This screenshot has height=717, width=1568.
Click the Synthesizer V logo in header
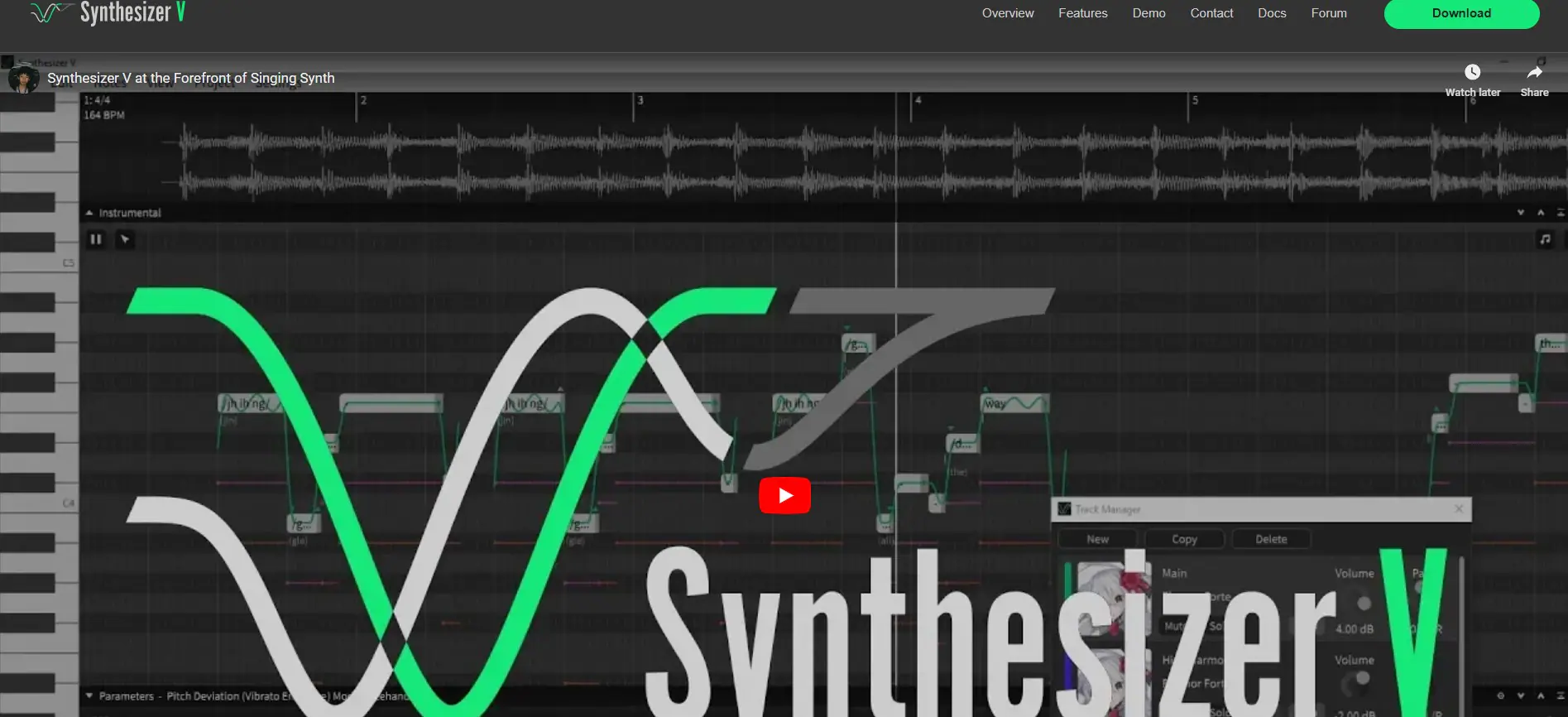pos(108,12)
